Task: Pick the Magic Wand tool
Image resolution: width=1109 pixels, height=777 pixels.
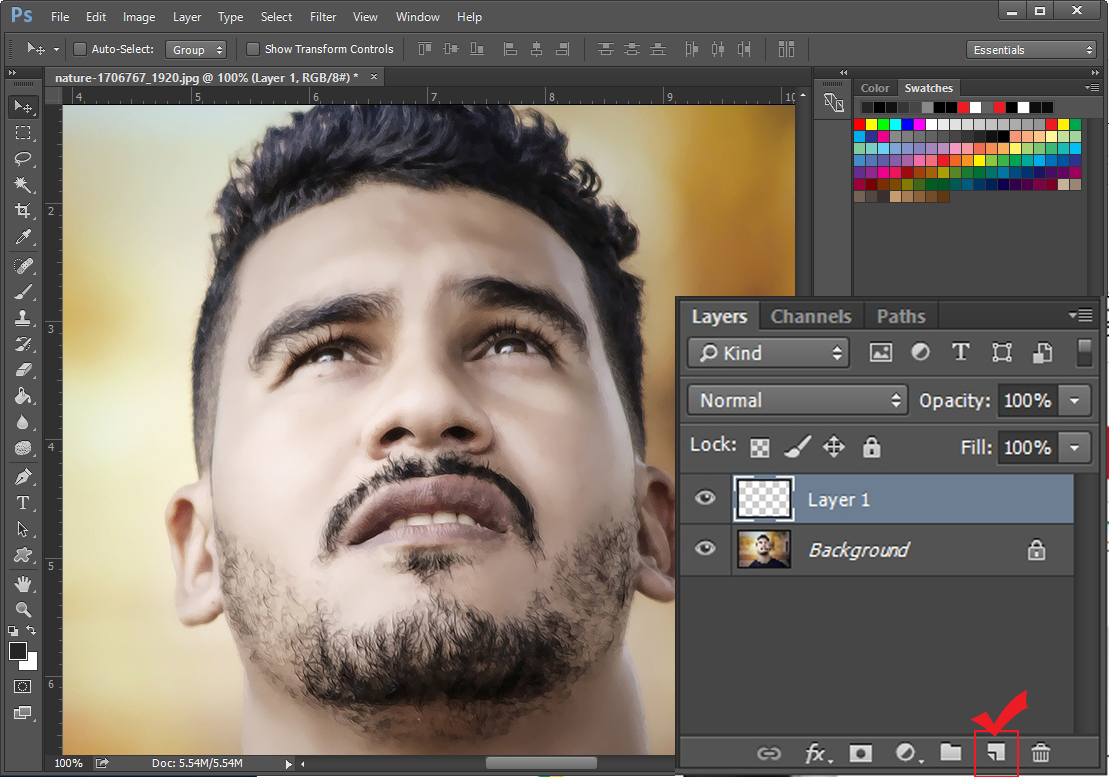Action: 22,185
